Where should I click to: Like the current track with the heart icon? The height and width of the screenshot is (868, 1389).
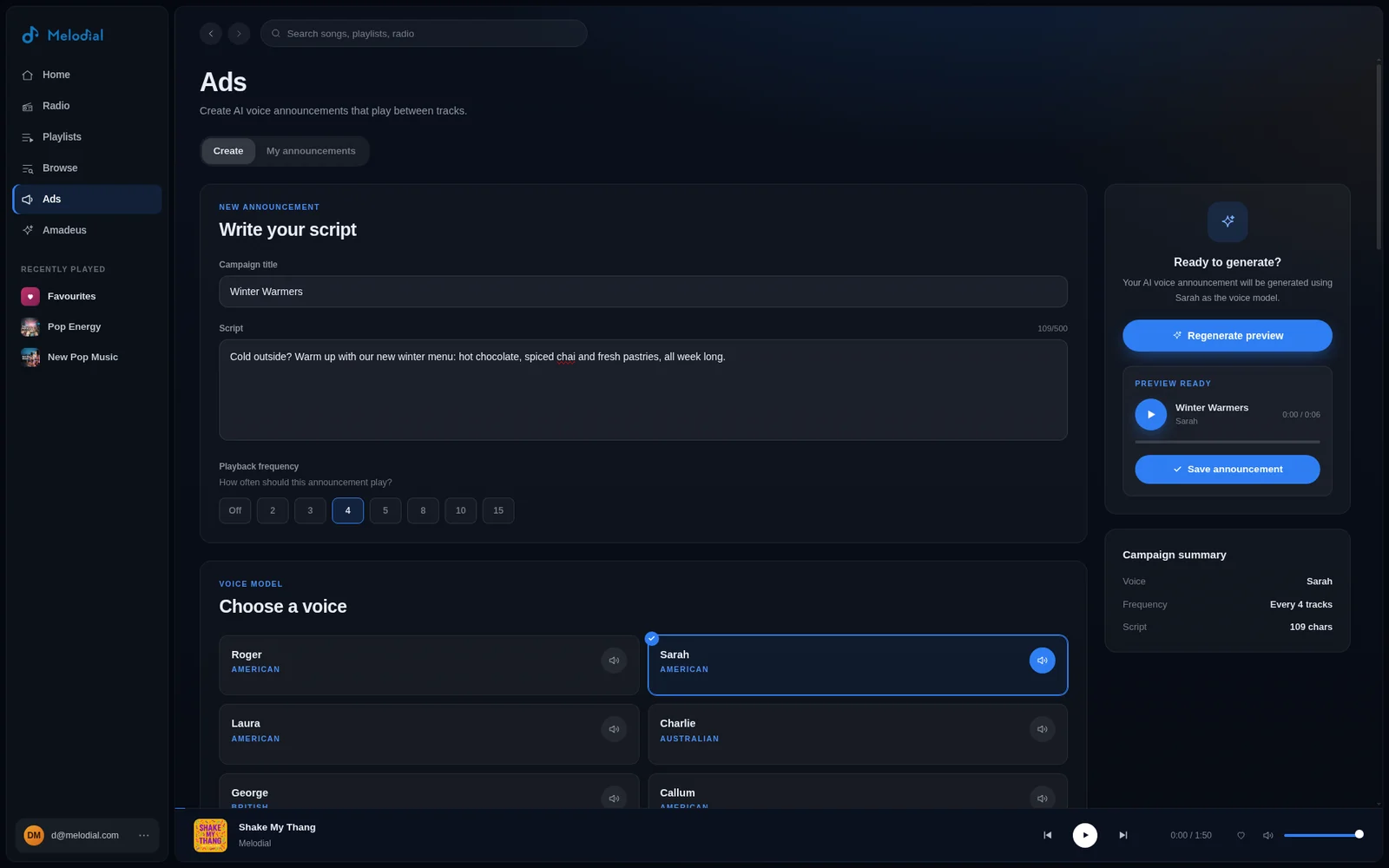pos(1241,836)
